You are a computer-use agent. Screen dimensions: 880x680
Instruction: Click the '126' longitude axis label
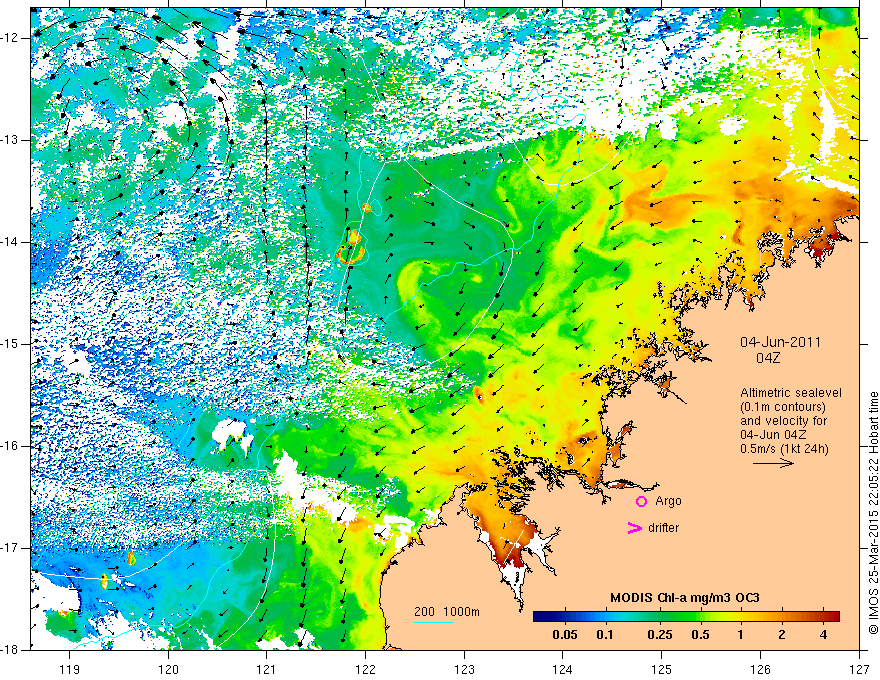760,670
